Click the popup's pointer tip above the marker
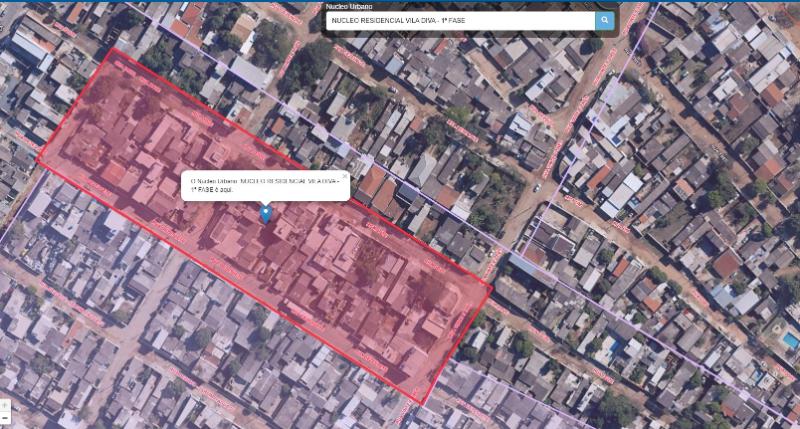Viewport: 800px width, 429px height. (x=265, y=203)
